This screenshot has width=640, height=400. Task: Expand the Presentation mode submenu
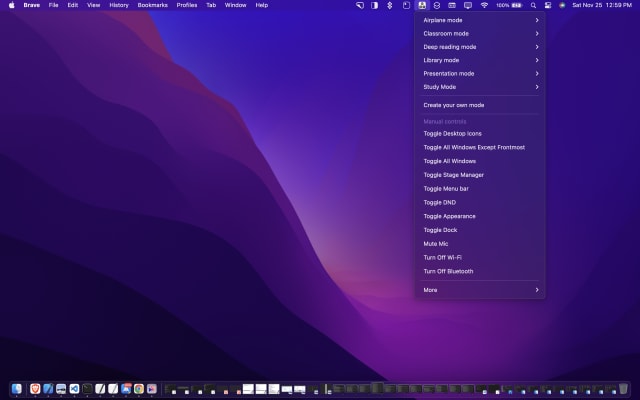(x=480, y=73)
